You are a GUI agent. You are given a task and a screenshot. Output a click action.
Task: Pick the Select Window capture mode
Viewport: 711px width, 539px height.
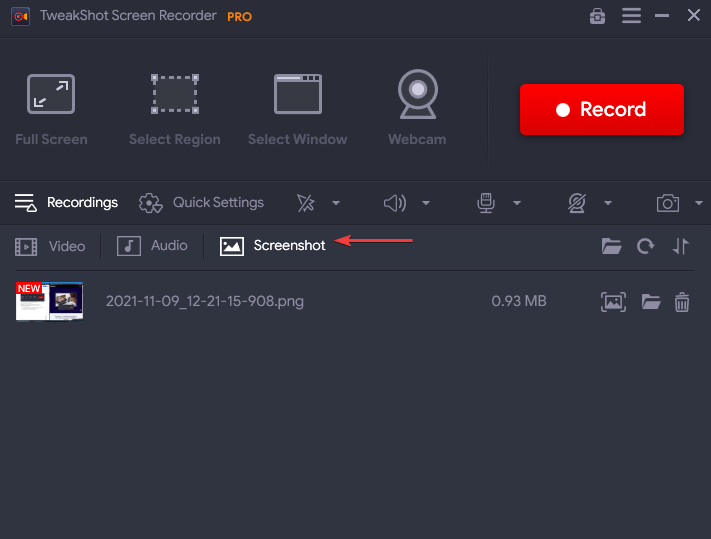click(x=298, y=108)
